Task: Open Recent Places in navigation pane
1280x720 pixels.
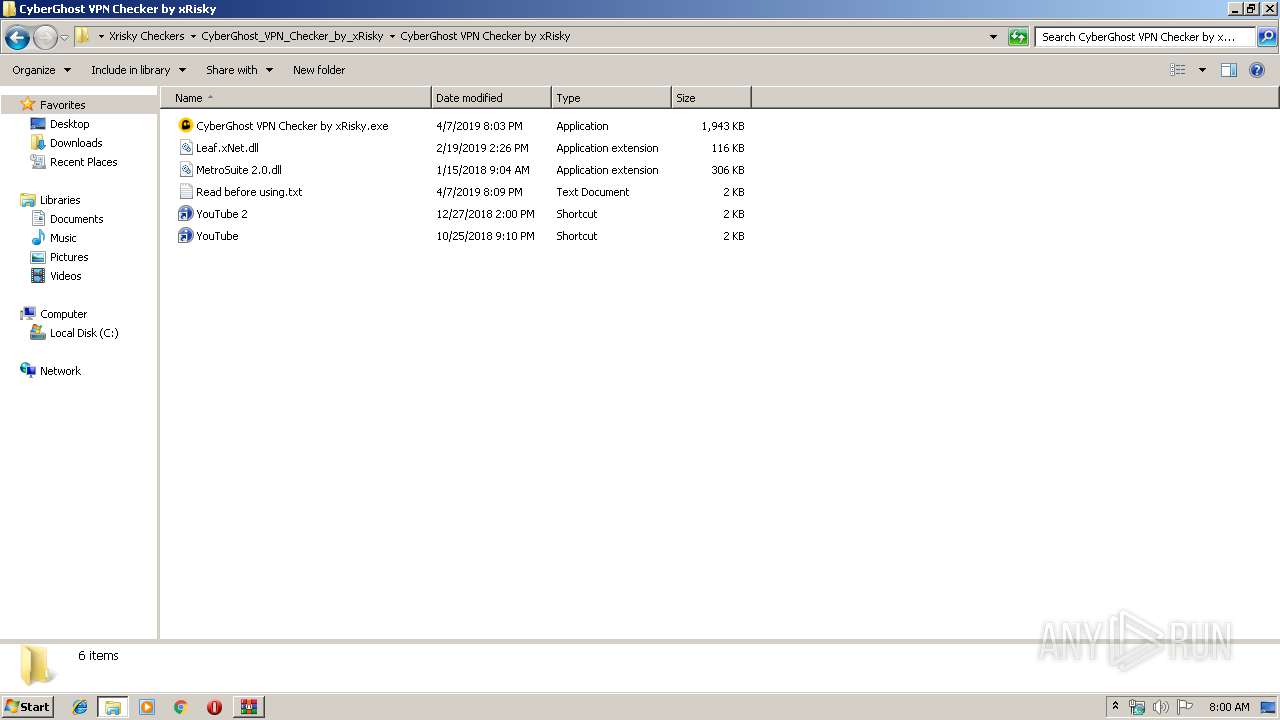Action: coord(83,162)
